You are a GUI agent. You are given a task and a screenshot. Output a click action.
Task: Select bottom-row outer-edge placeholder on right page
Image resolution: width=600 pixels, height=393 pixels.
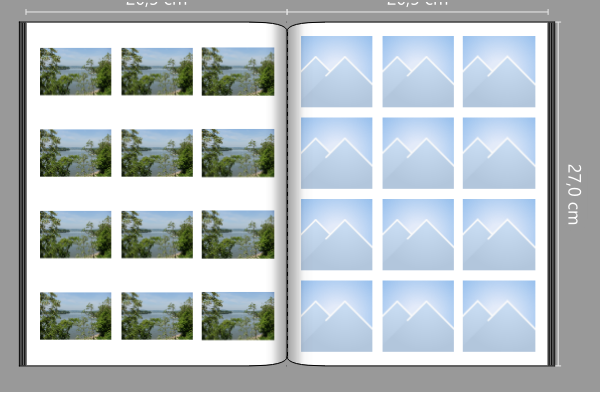pyautogui.click(x=499, y=316)
